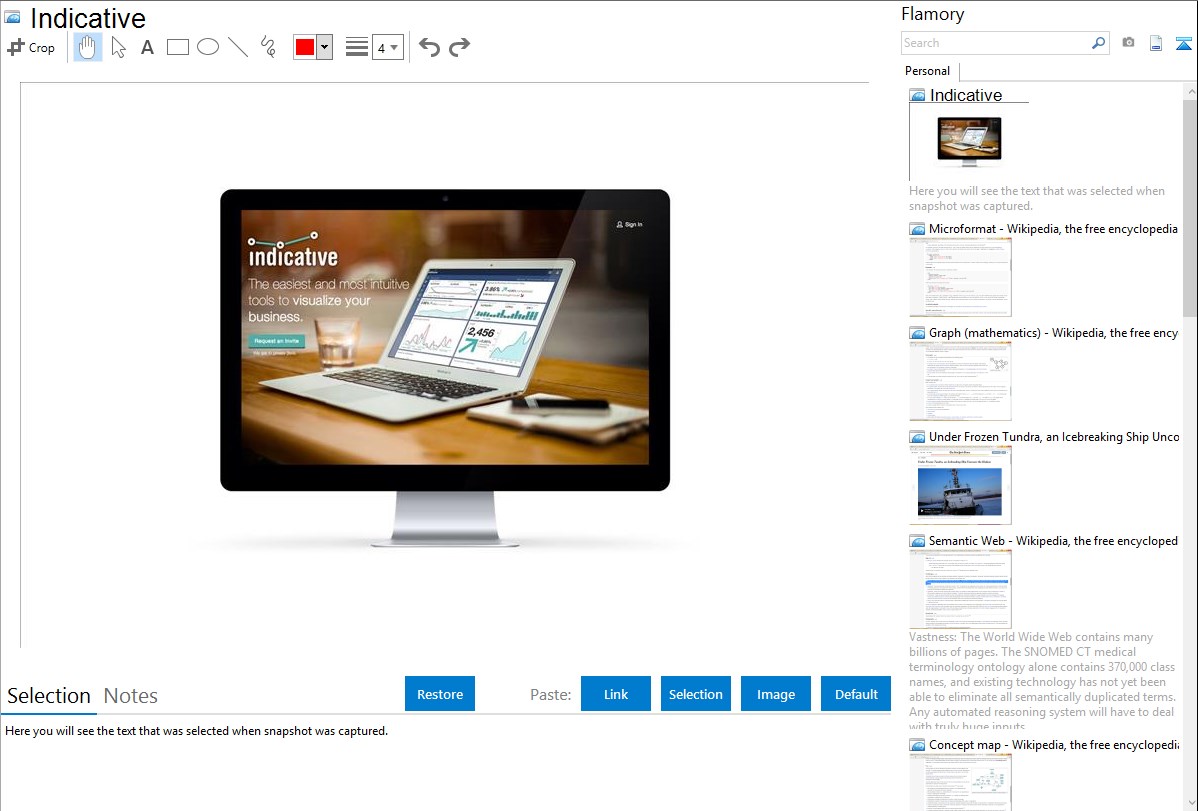Viewport: 1198px width, 811px height.
Task: Click the camera capture snapshot icon
Action: coord(1128,43)
